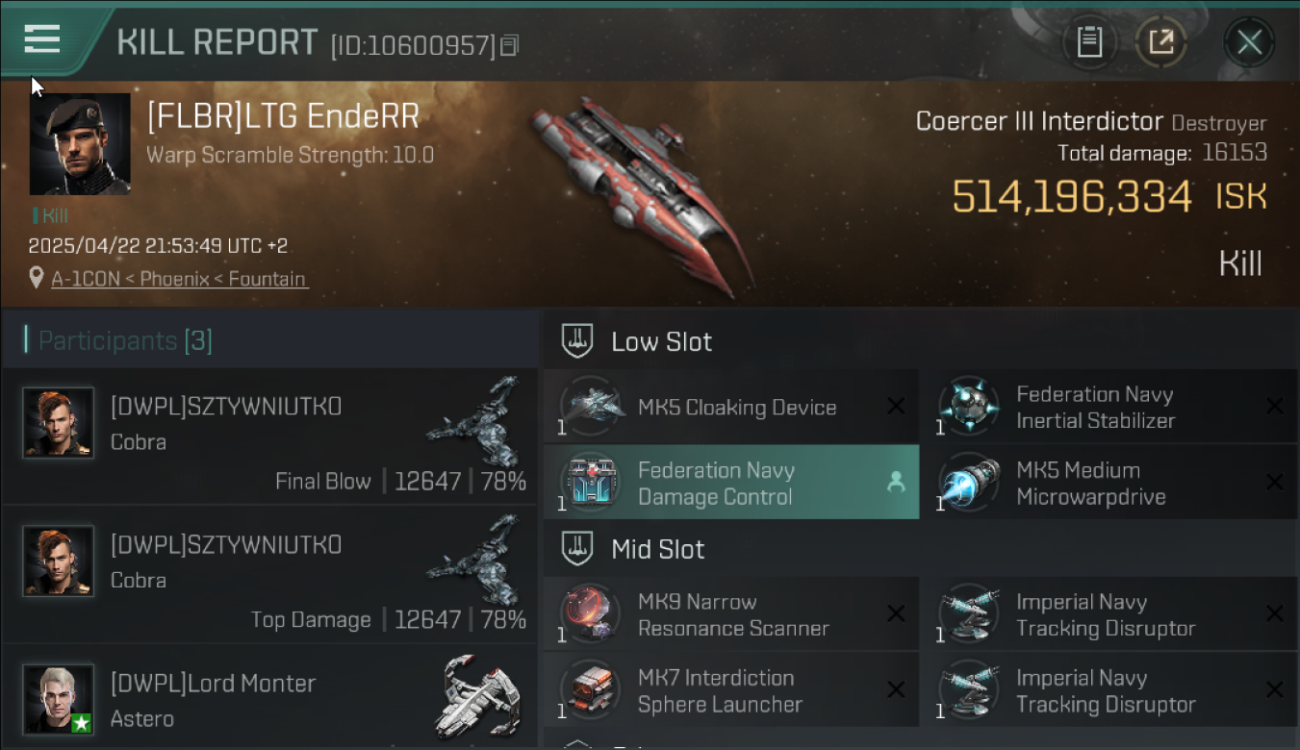Click X mark beside MK9 Narrow Resonance Scanner
The height and width of the screenshot is (750, 1300).
point(896,613)
